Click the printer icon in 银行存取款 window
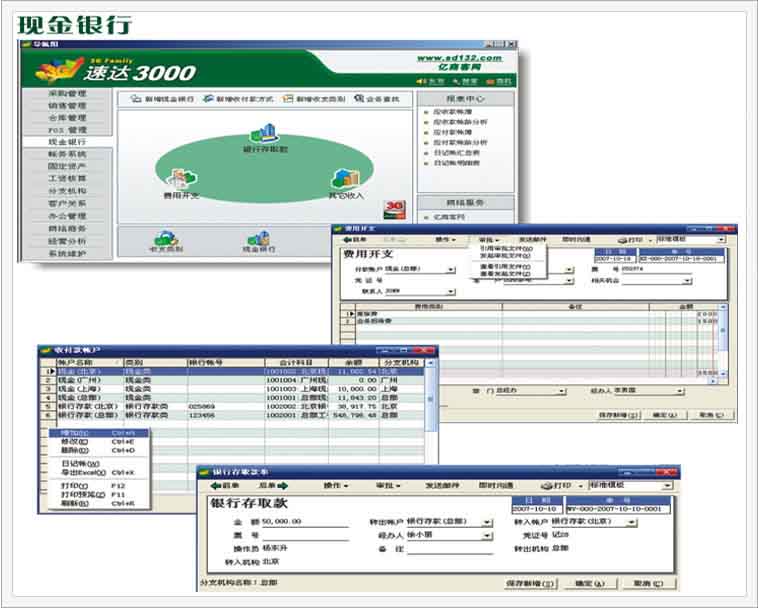The height and width of the screenshot is (608, 758). click(x=547, y=485)
